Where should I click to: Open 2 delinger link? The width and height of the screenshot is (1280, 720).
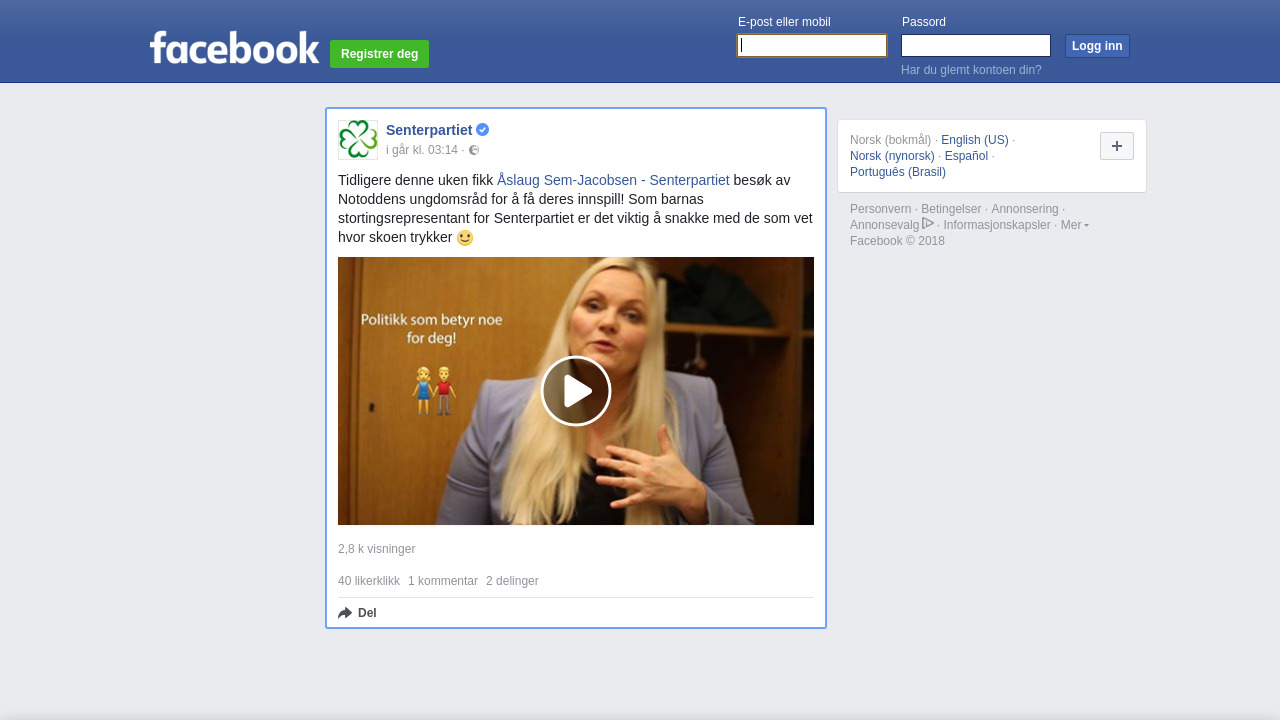click(512, 581)
